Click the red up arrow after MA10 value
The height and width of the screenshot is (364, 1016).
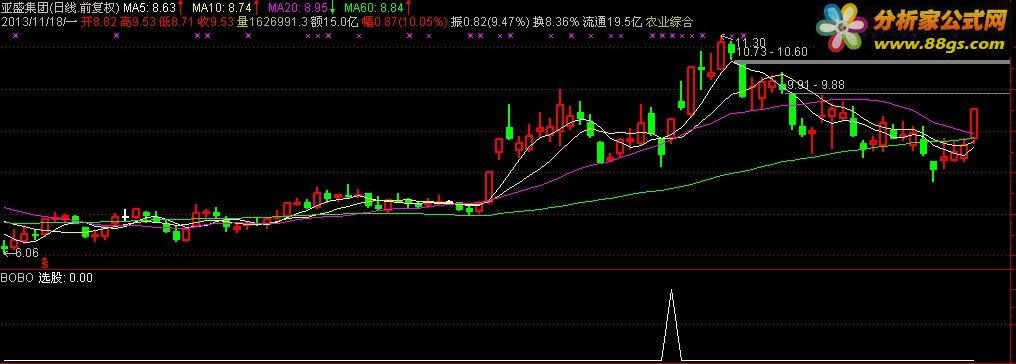256,8
